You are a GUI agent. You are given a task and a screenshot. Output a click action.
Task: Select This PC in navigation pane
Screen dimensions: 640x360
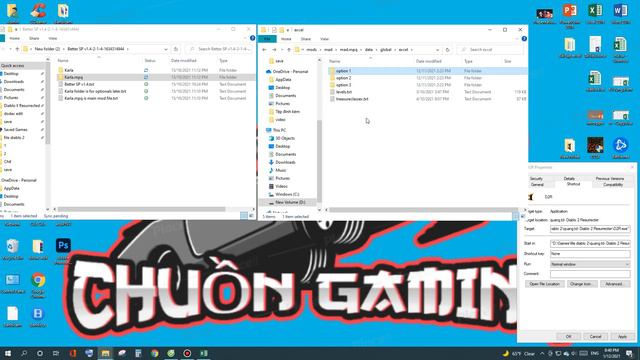tap(279, 130)
